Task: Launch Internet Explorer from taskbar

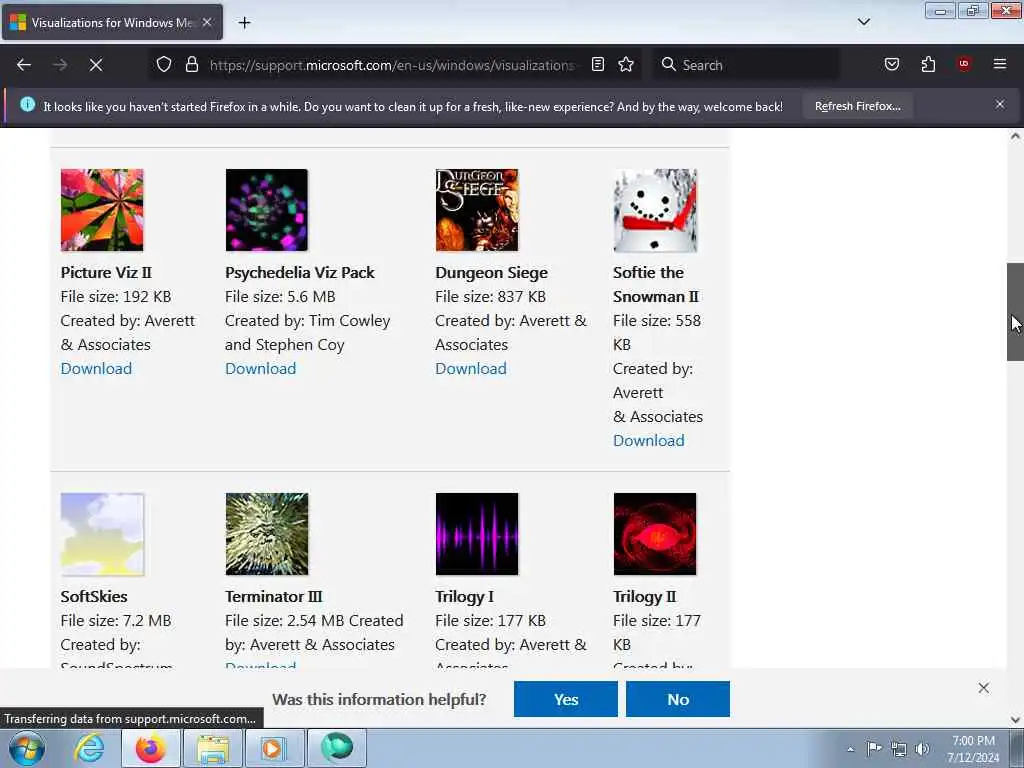Action: [89, 748]
